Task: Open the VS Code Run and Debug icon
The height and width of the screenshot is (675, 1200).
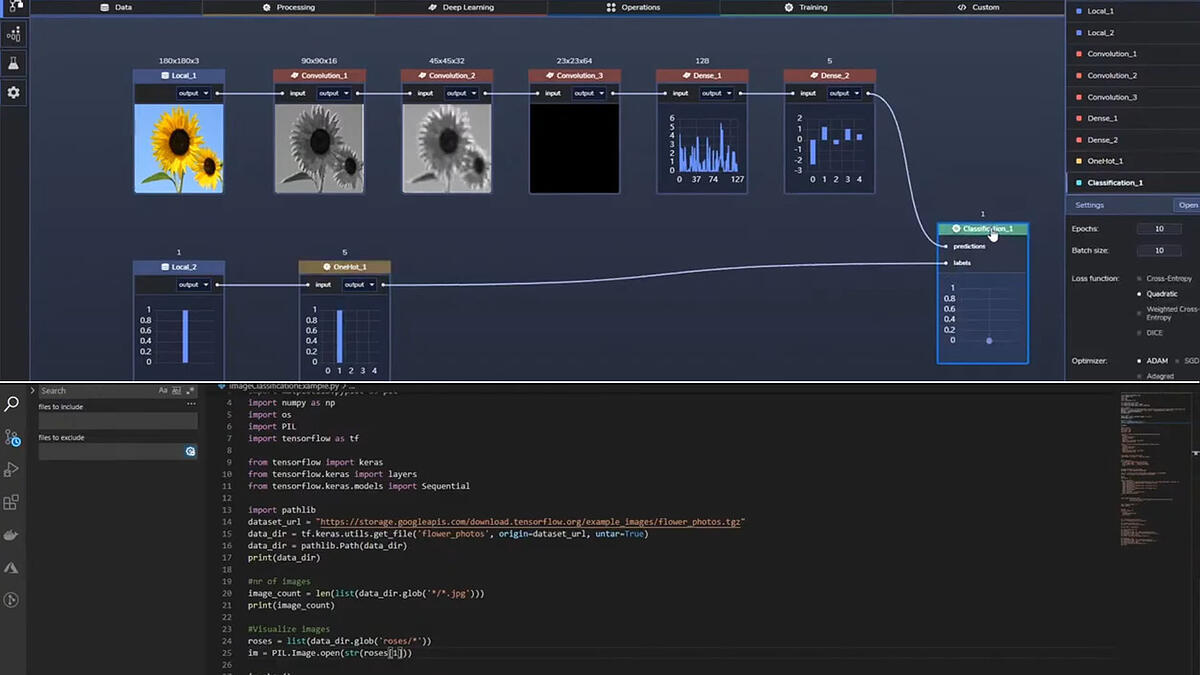Action: 12,469
